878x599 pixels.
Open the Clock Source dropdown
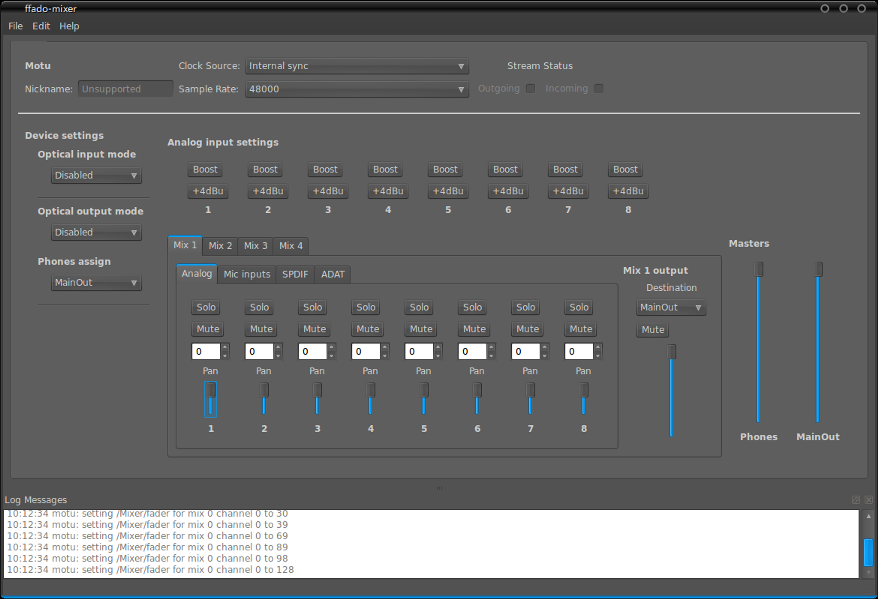[x=357, y=66]
